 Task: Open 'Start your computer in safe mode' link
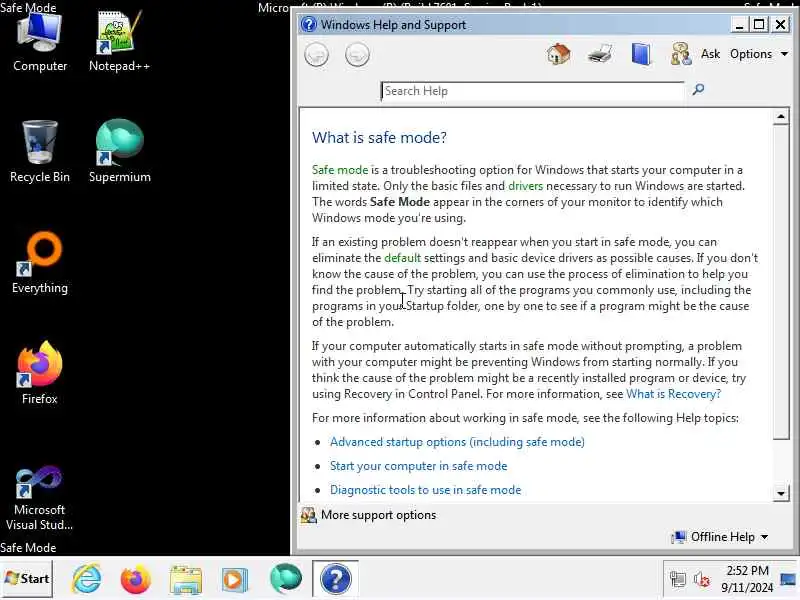[x=418, y=466]
